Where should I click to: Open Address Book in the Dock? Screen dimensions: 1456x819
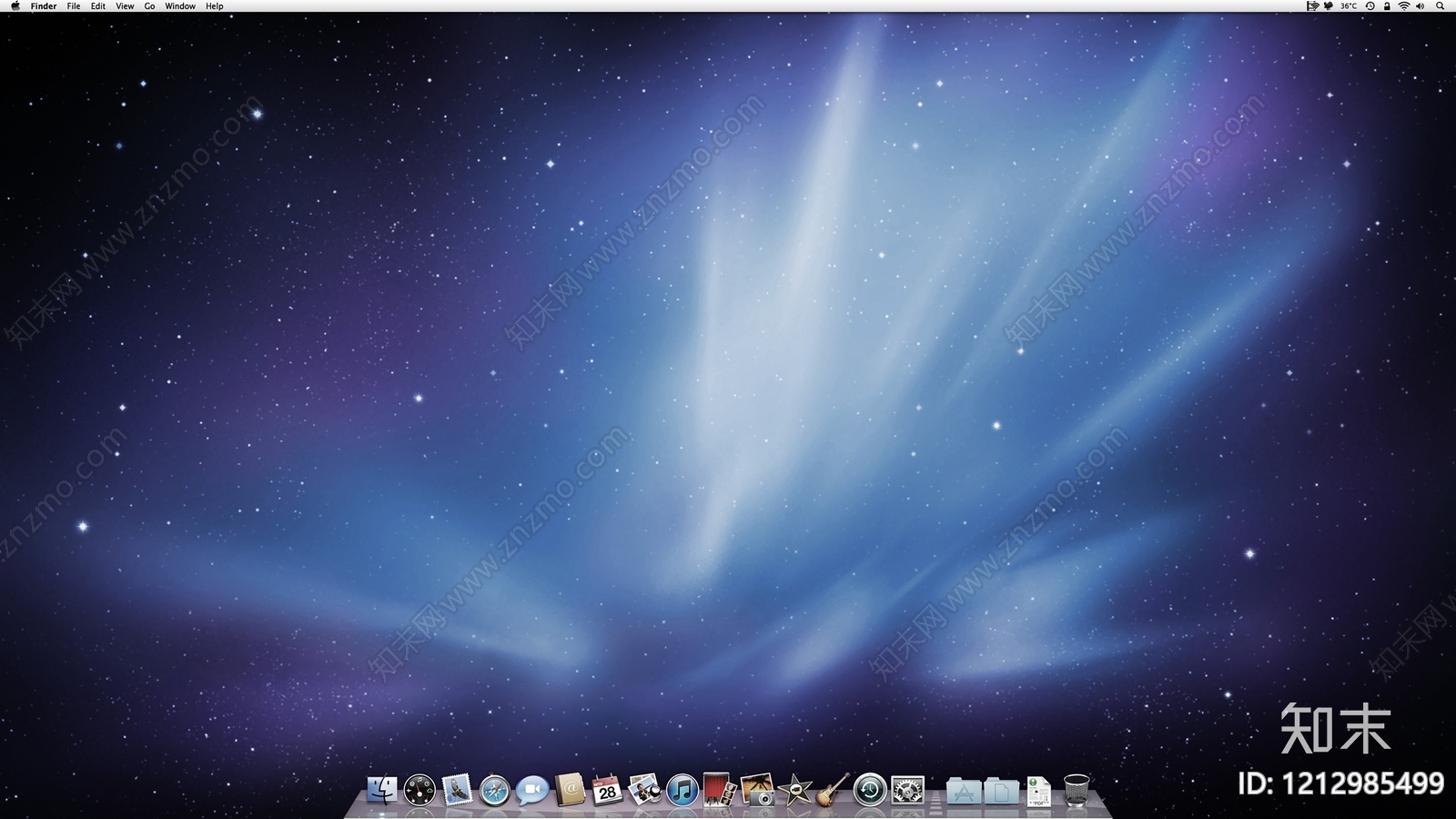pos(570,790)
